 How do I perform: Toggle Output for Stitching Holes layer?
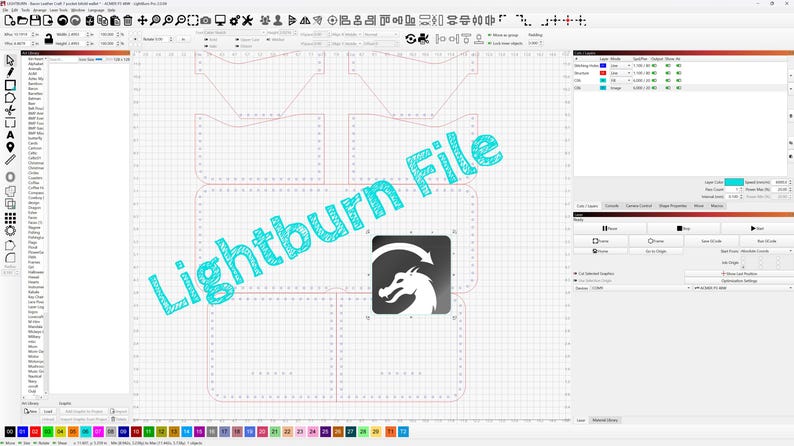(x=654, y=66)
